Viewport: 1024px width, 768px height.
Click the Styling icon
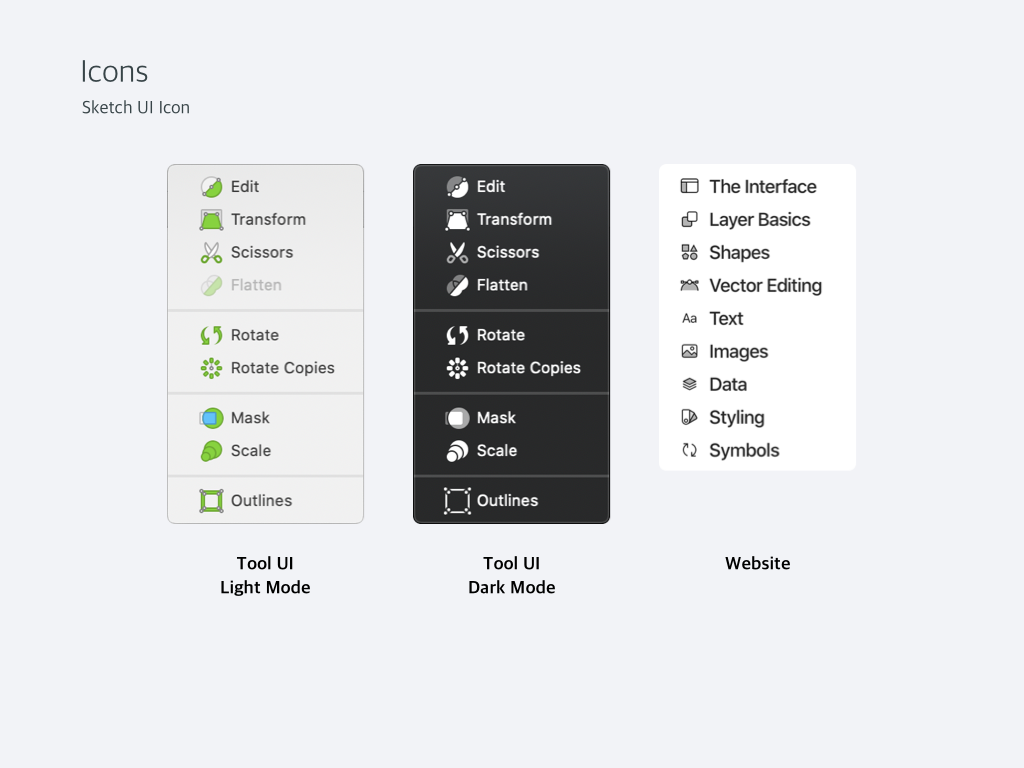[x=689, y=417]
